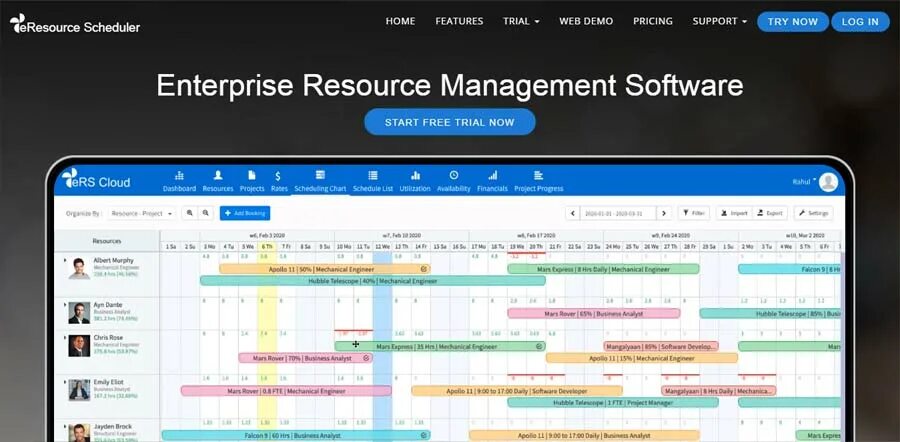Click the Rahul profile avatar
Image resolution: width=900 pixels, height=442 pixels.
point(828,182)
